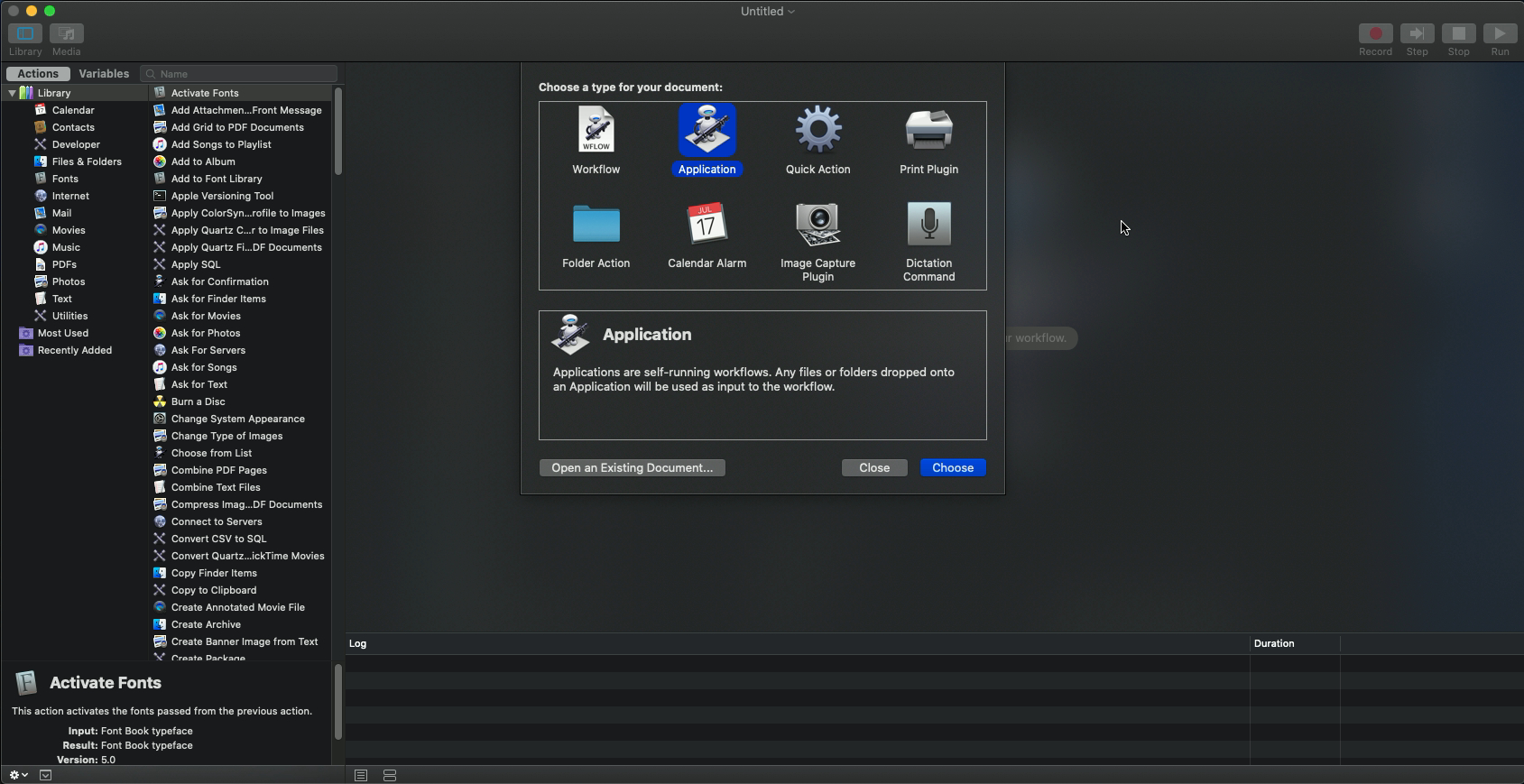The height and width of the screenshot is (784, 1524).
Task: Select the Image Capture Plugin icon
Action: pyautogui.click(x=817, y=224)
